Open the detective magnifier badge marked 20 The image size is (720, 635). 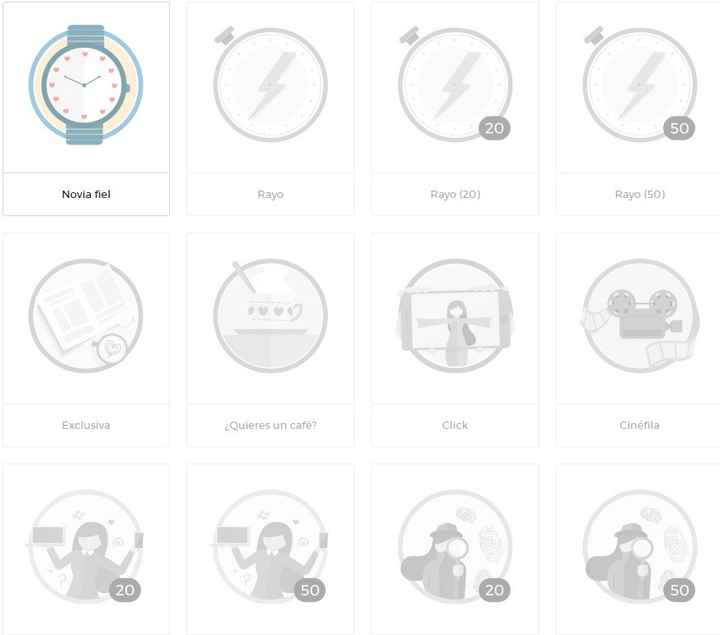455,546
